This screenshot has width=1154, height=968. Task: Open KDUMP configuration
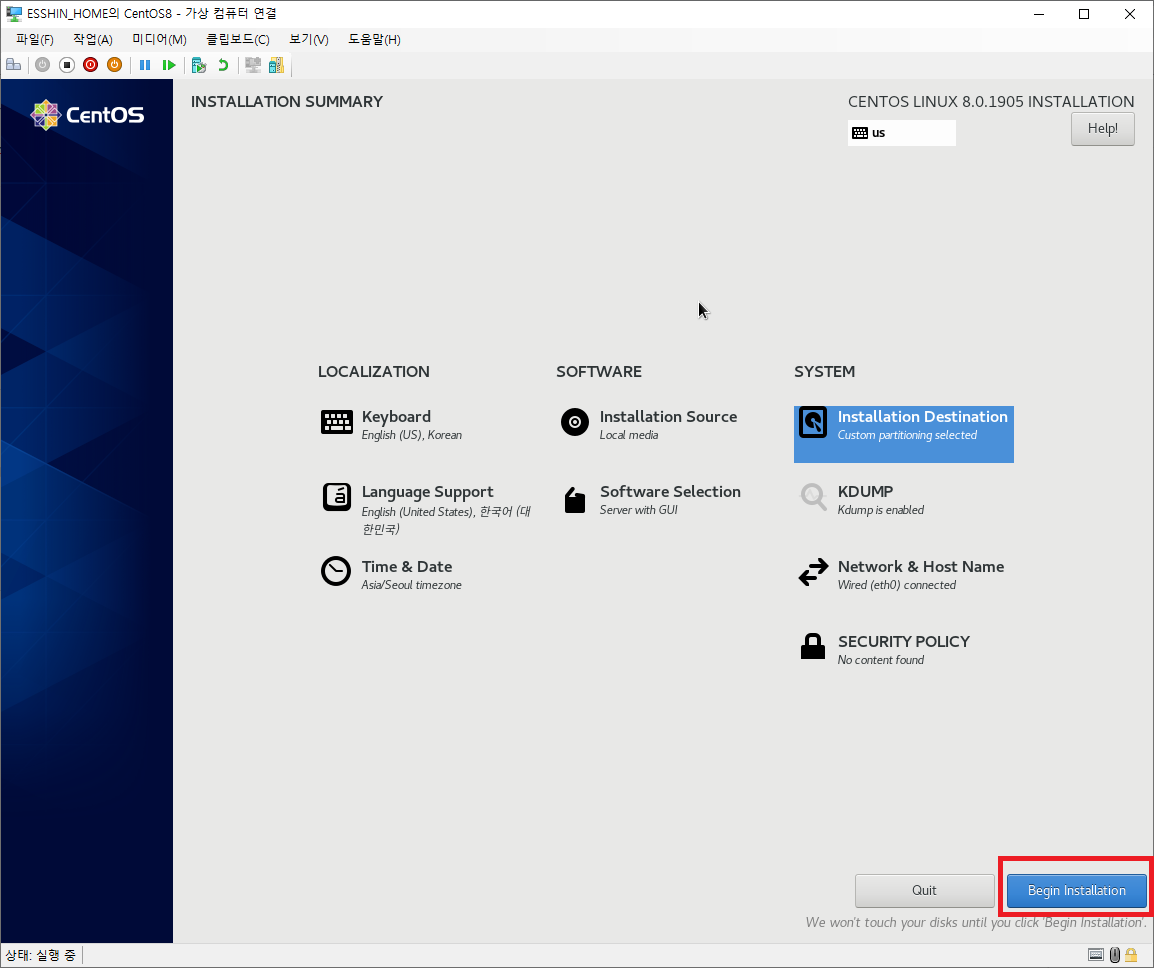click(861, 500)
